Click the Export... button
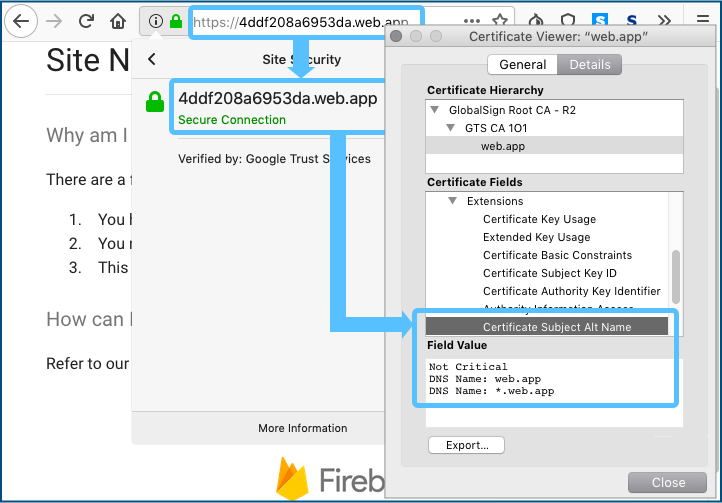Viewport: 722px width, 503px height. [x=466, y=445]
